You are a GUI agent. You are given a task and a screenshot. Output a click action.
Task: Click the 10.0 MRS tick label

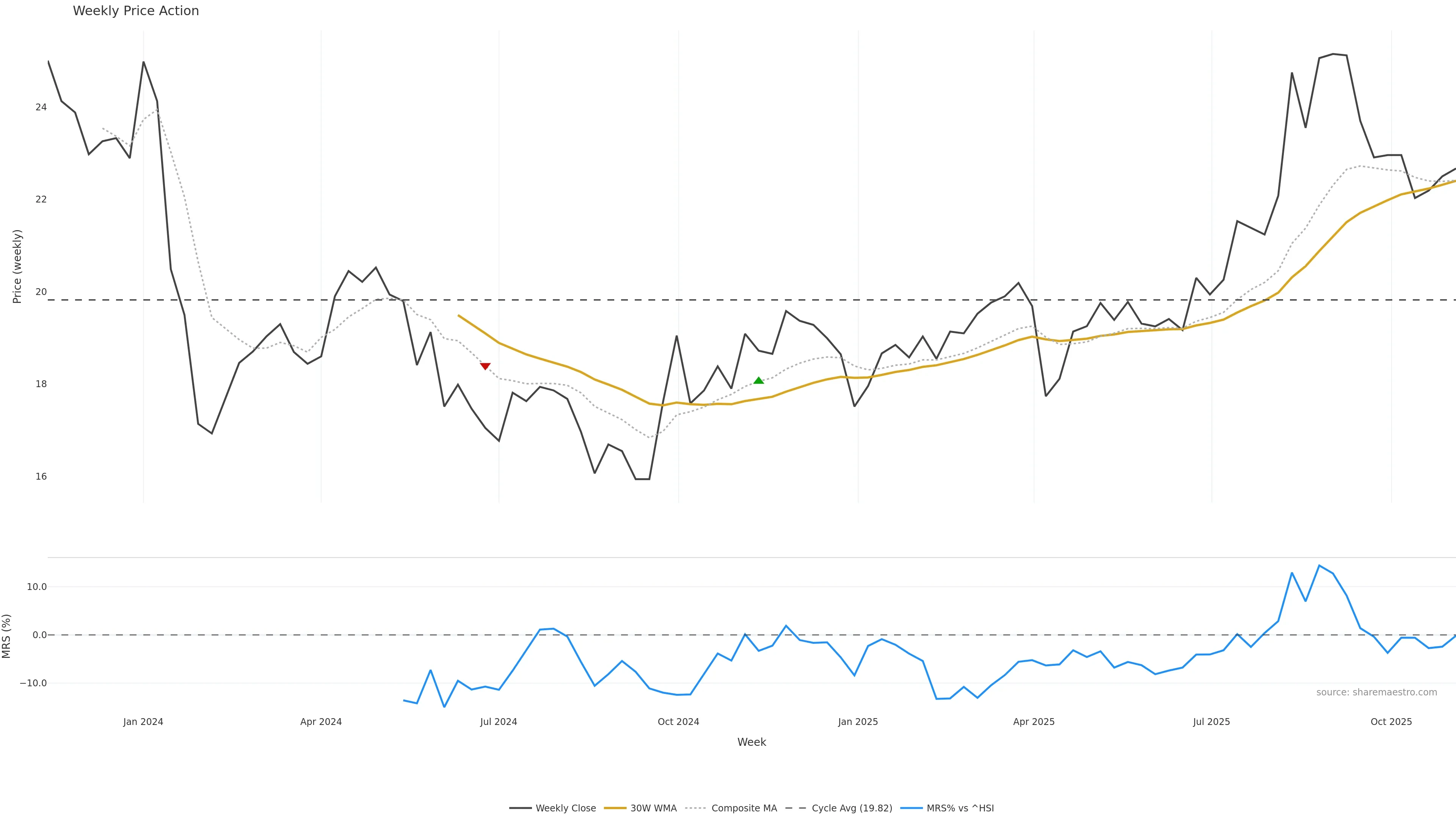pyautogui.click(x=37, y=587)
